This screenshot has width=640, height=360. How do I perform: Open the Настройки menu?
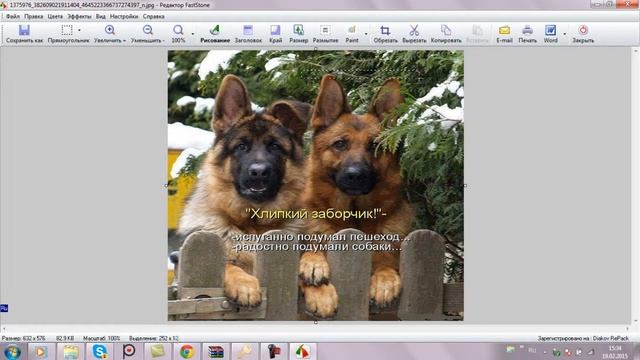tap(124, 17)
